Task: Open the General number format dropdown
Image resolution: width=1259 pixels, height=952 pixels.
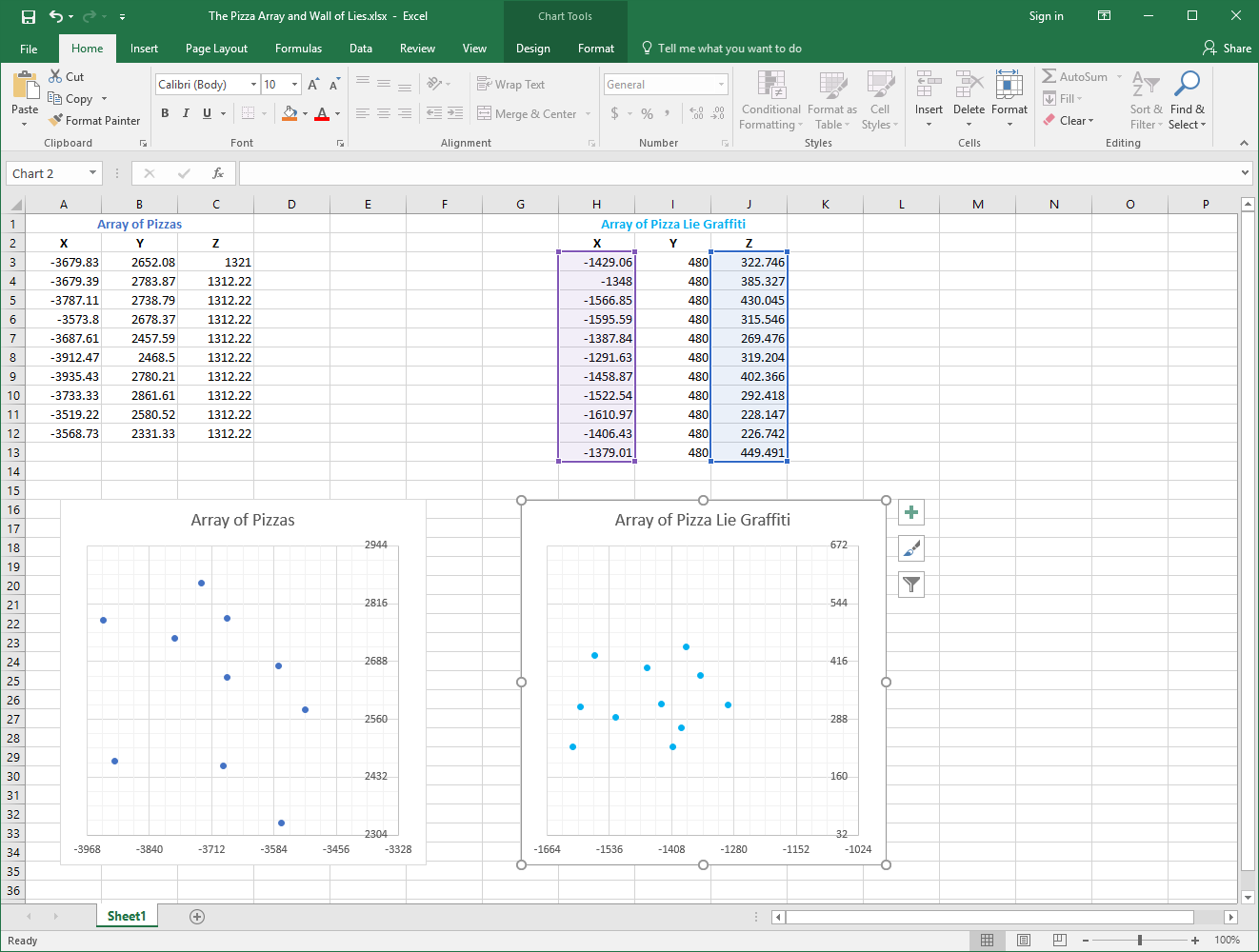Action: pyautogui.click(x=721, y=85)
